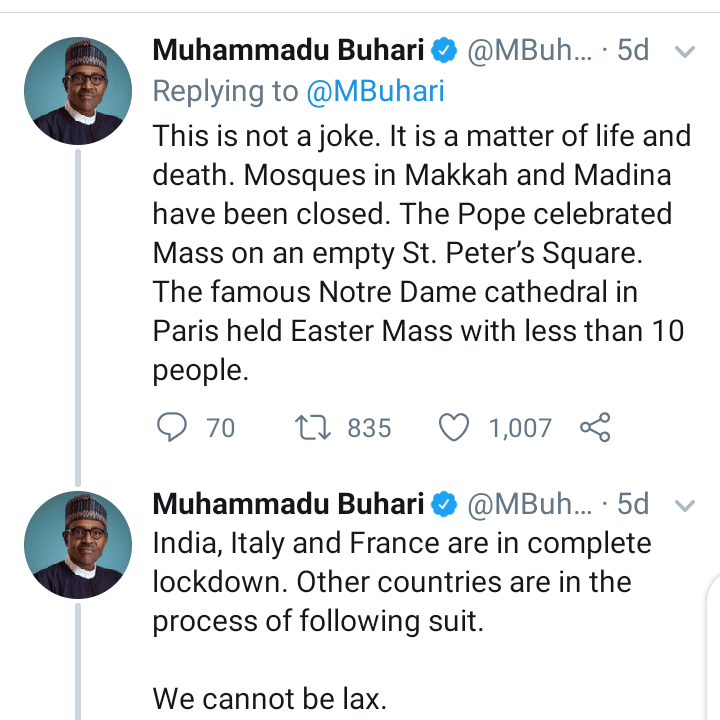Click the reply speech-bubble icon
Image resolution: width=720 pixels, height=720 pixels.
(172, 428)
